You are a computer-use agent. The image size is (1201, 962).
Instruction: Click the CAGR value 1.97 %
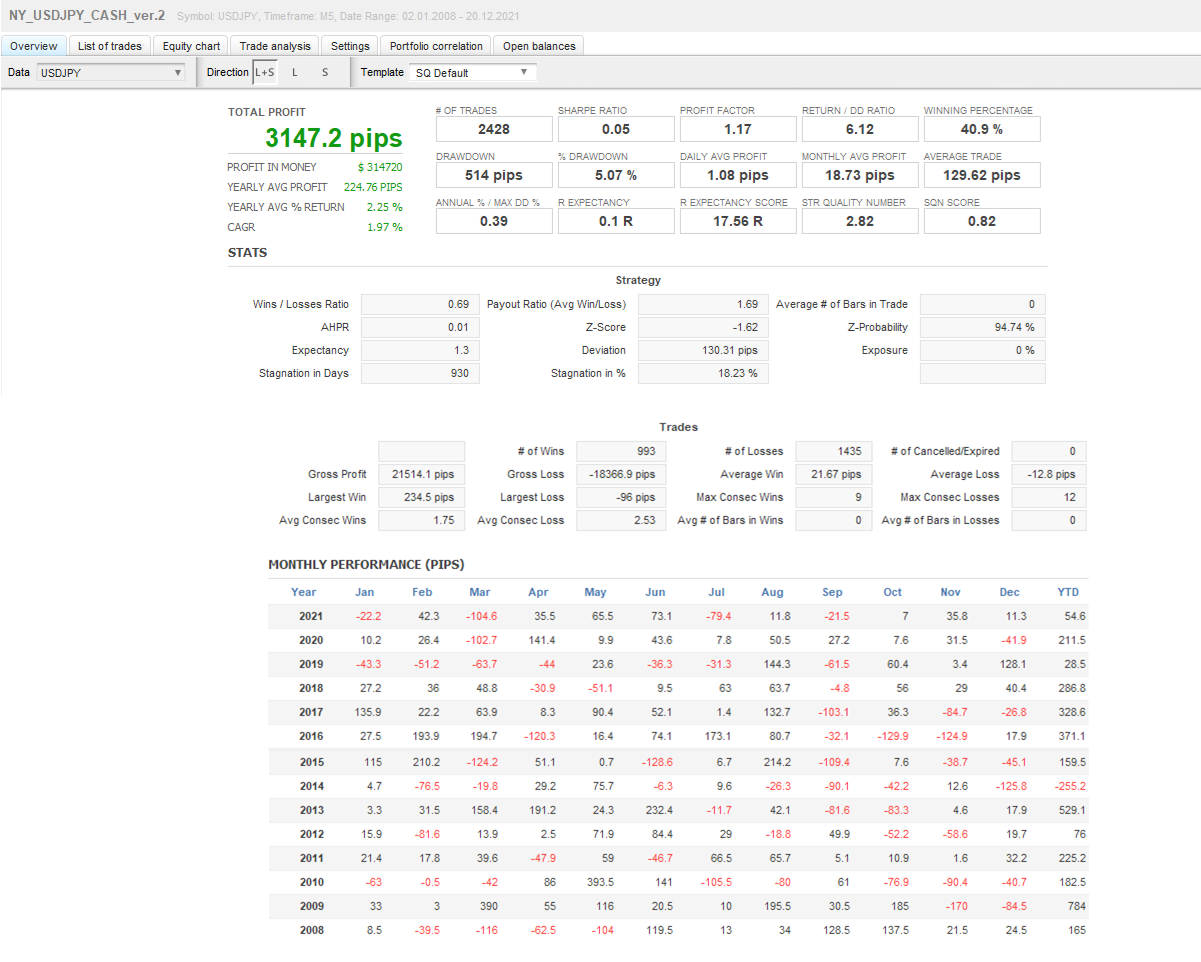coord(385,227)
